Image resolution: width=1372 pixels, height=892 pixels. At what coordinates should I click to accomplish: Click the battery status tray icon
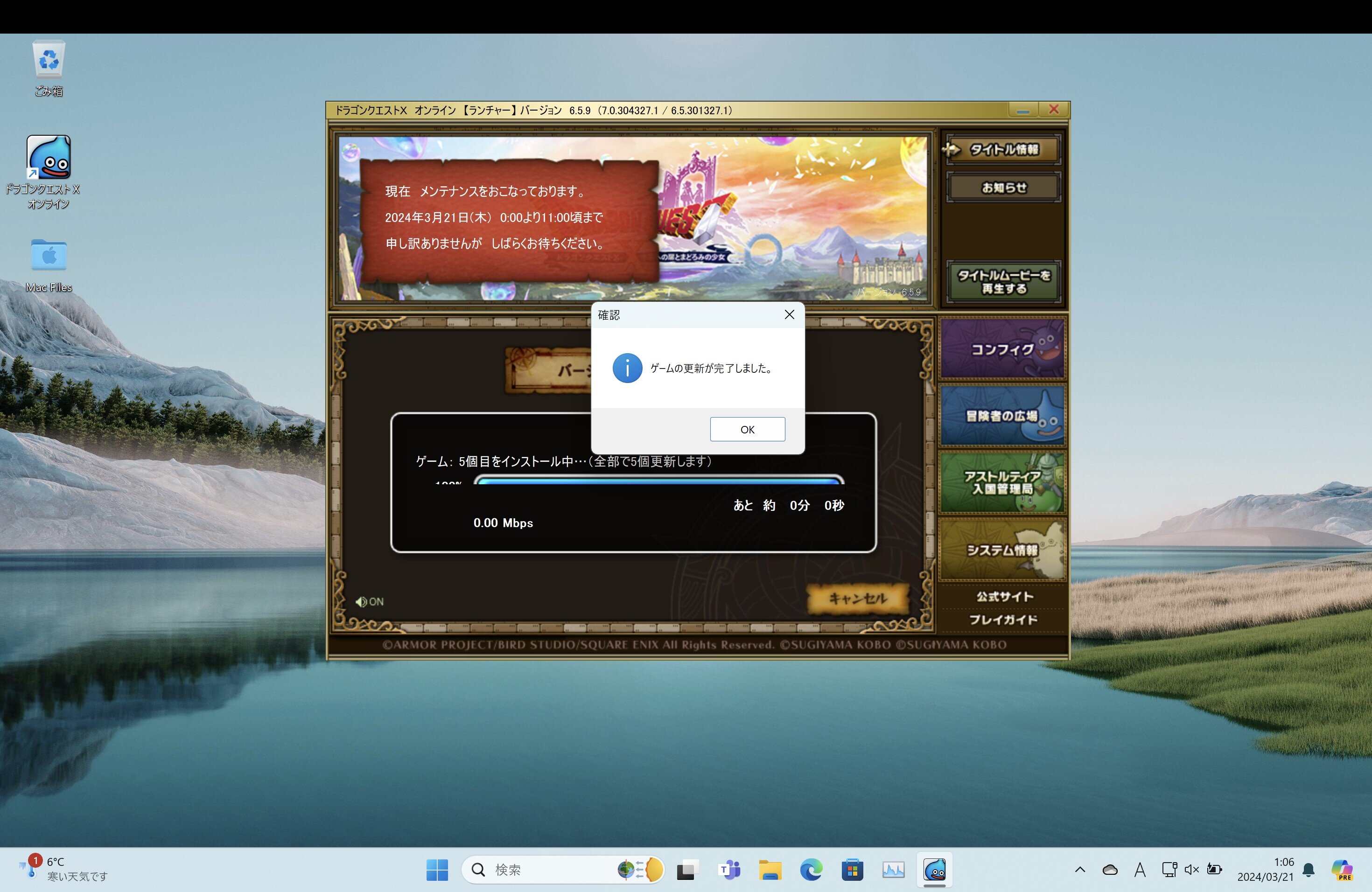pos(1215,870)
